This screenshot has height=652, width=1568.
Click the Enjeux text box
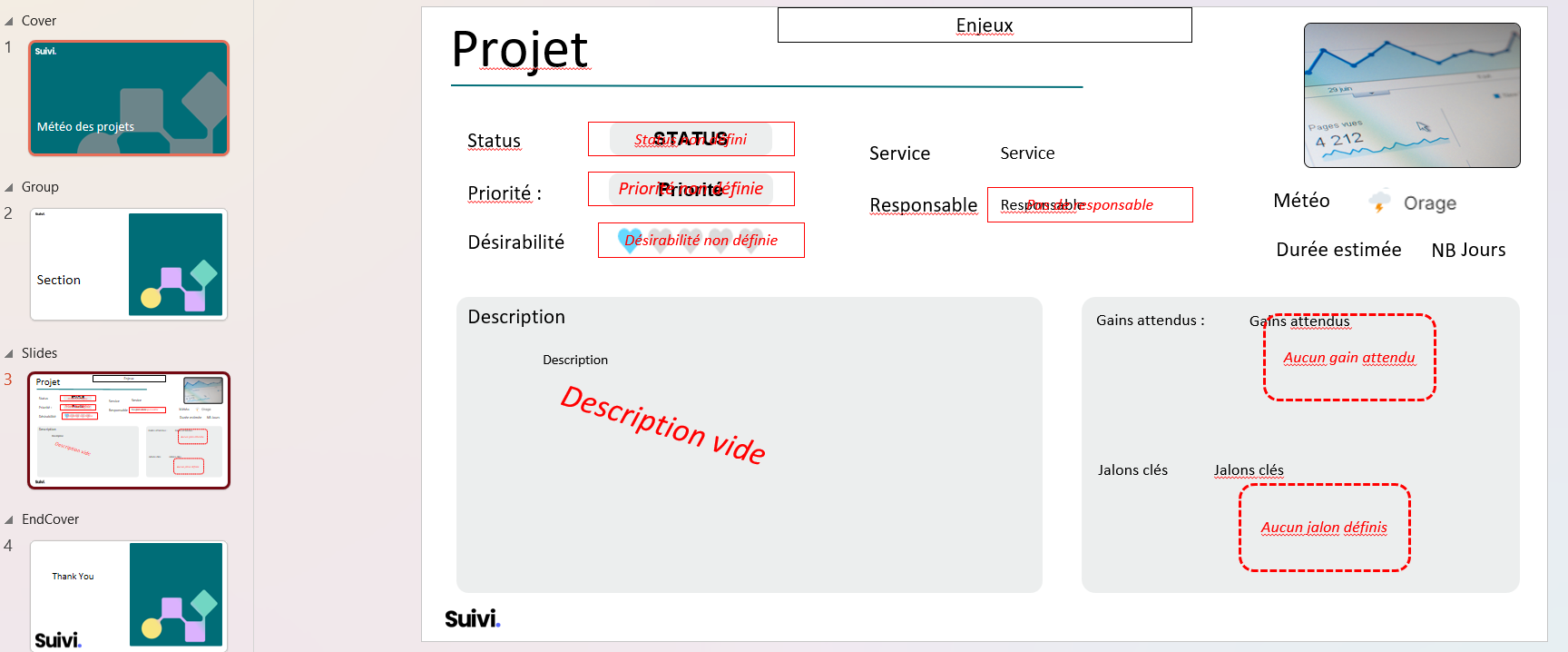click(x=984, y=25)
